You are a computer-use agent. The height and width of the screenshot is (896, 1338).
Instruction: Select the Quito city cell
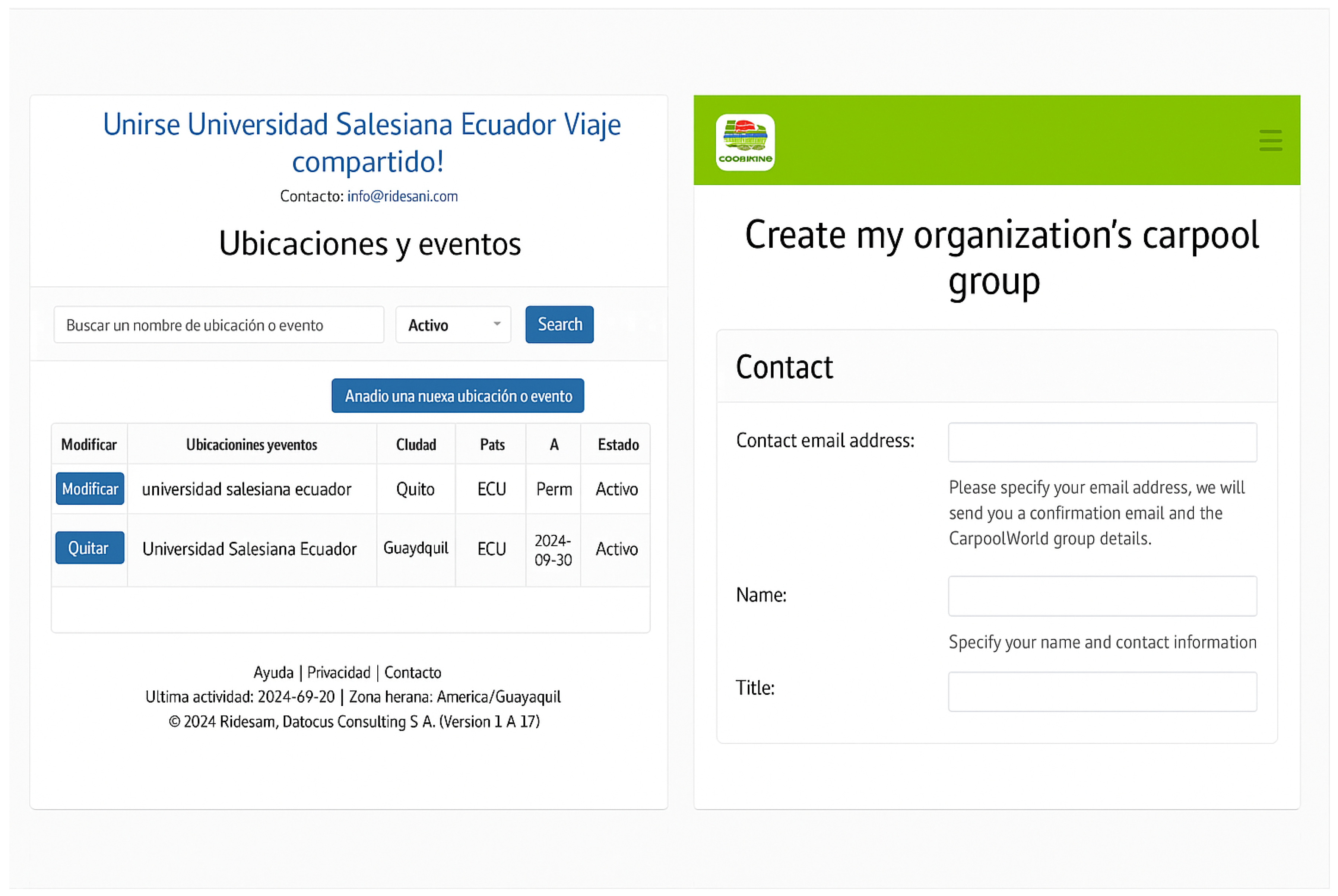pyautogui.click(x=416, y=488)
